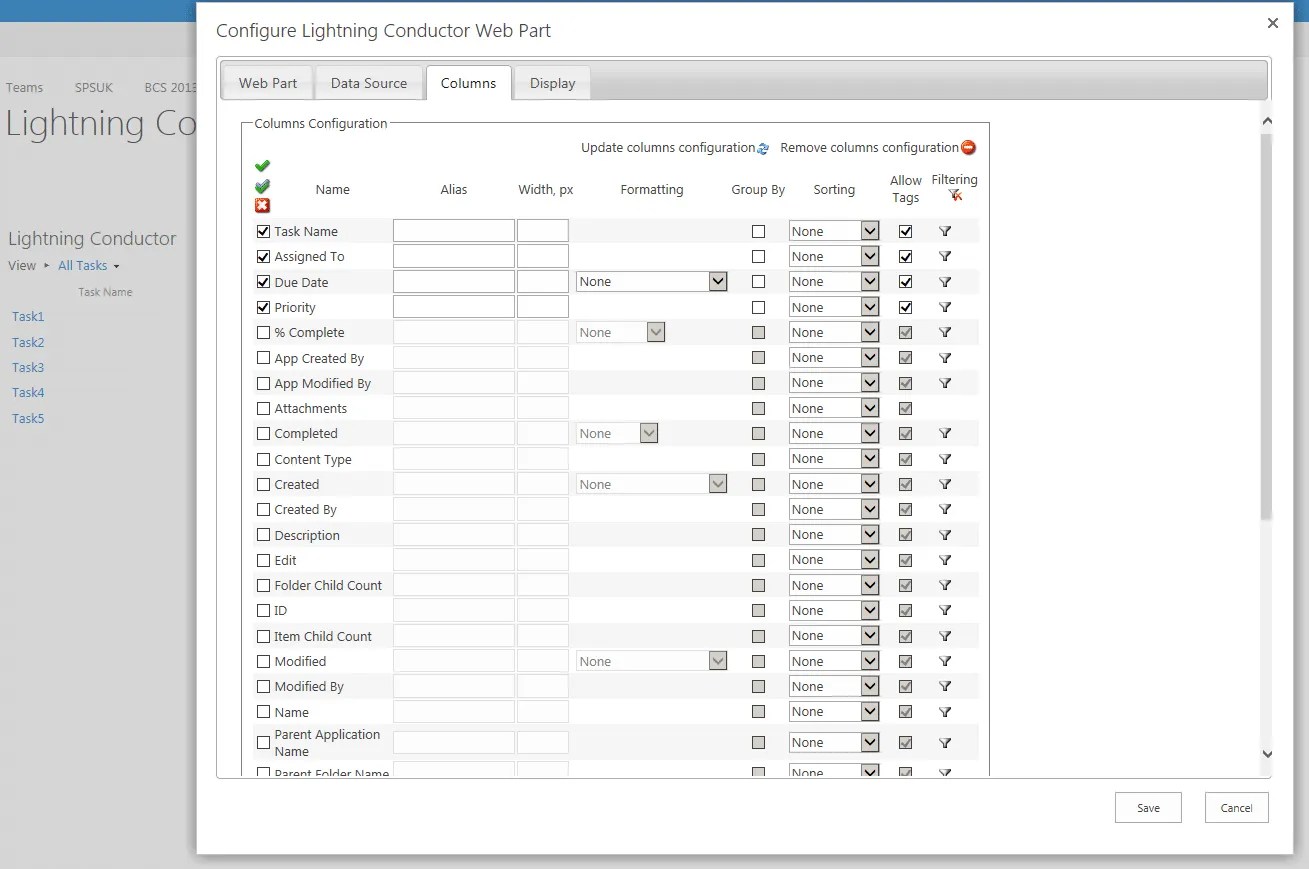Open the Teams navigation item
This screenshot has height=869, width=1309.
tap(25, 87)
